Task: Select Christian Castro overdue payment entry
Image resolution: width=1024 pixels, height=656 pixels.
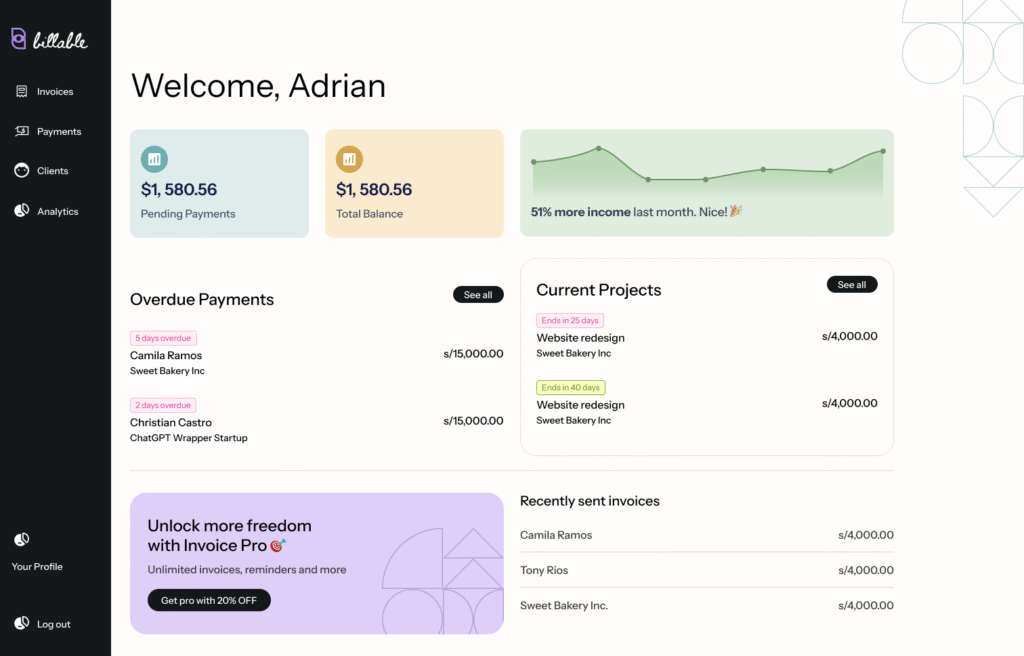Action: tap(171, 423)
